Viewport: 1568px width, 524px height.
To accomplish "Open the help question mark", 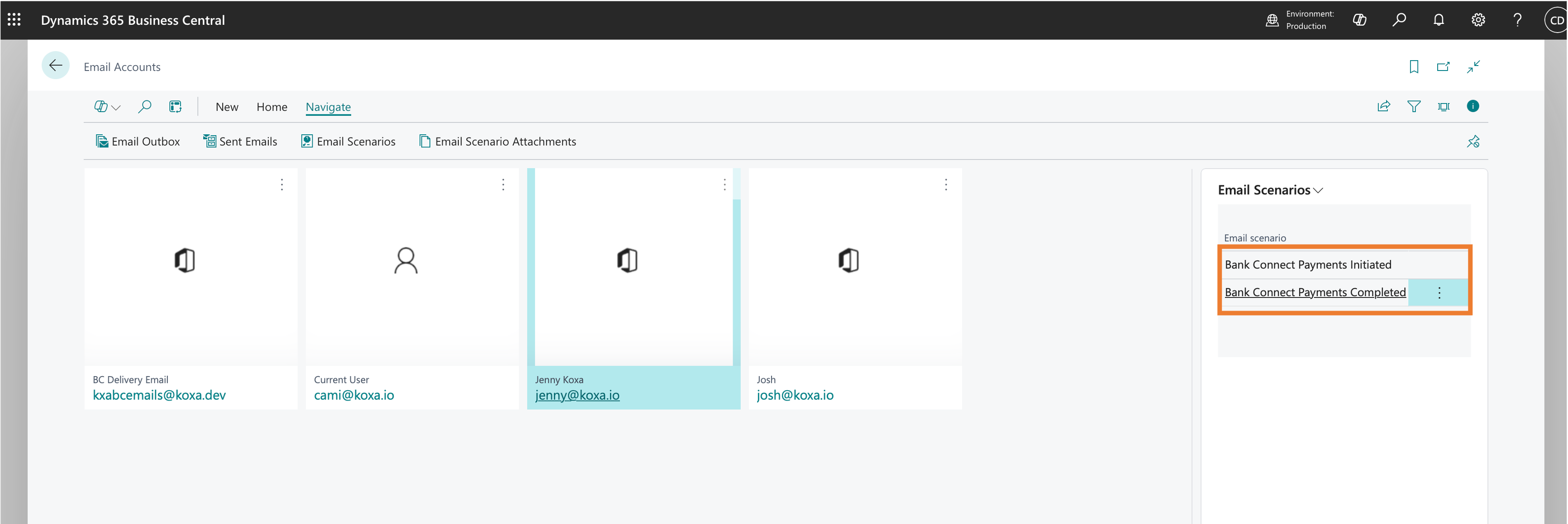I will [x=1517, y=20].
